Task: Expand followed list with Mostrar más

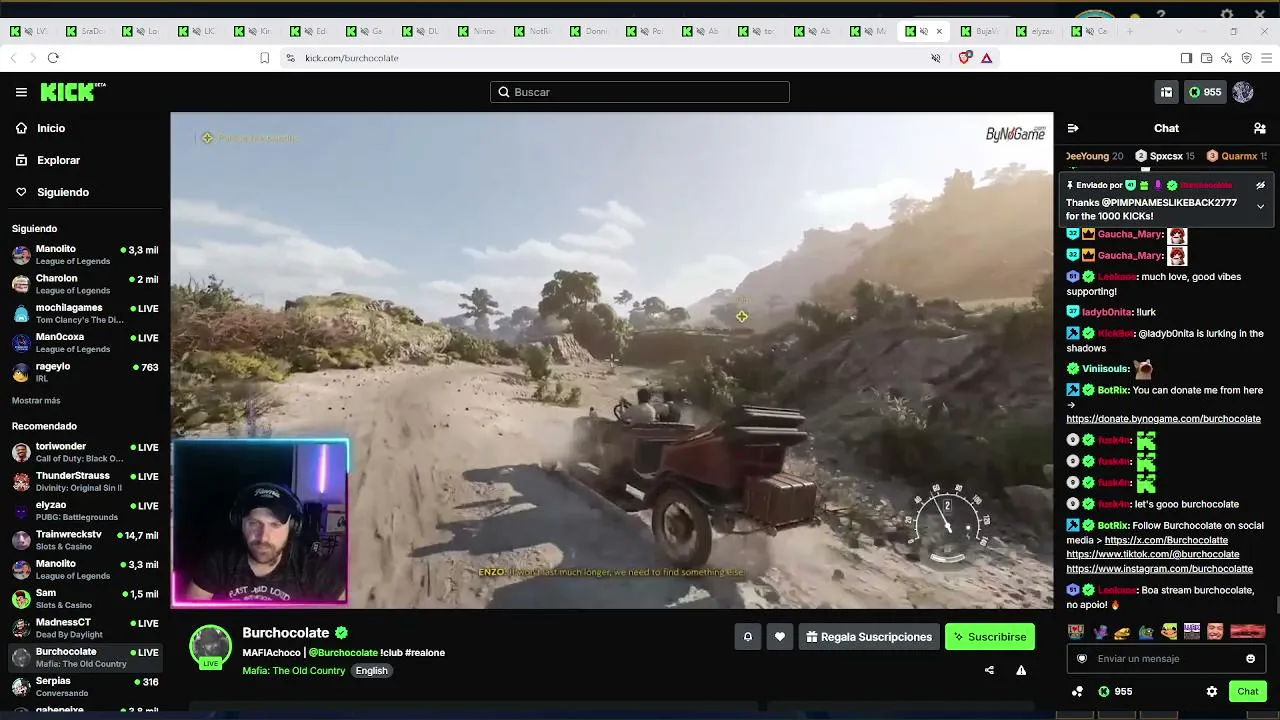Action: click(x=36, y=401)
